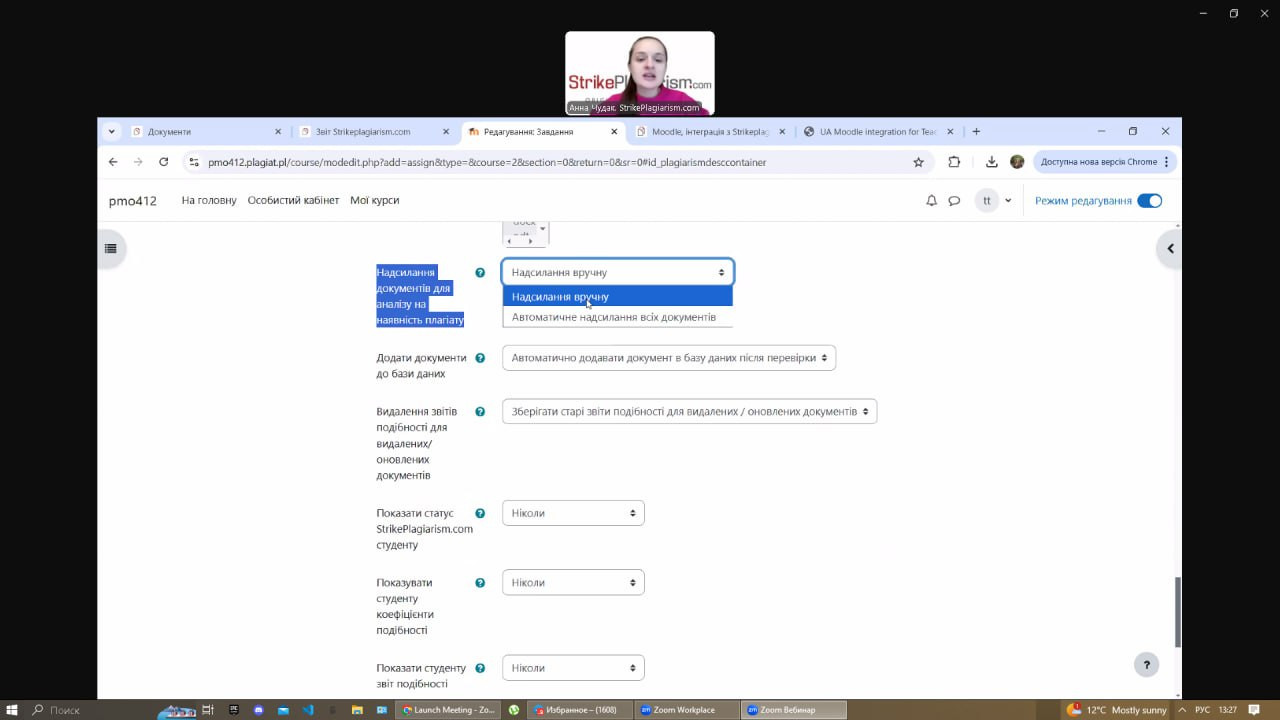Click help icon beside Показати статус StrikePlagiarism.com

[x=480, y=513]
